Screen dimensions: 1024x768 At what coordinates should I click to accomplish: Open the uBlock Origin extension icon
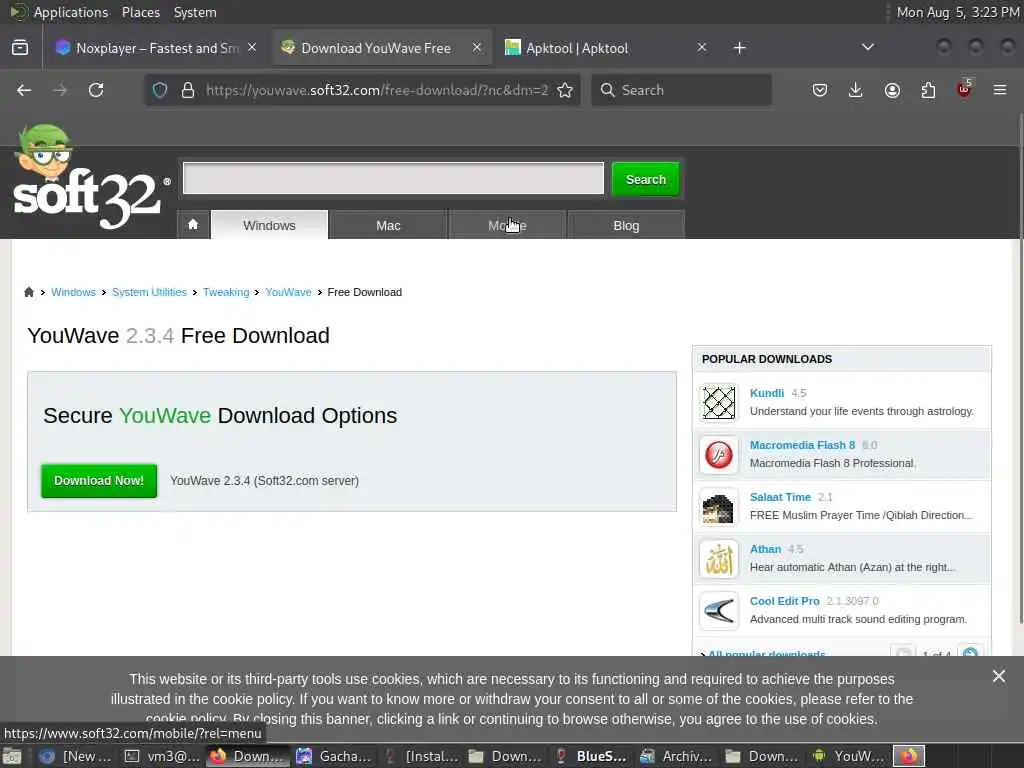[x=964, y=89]
